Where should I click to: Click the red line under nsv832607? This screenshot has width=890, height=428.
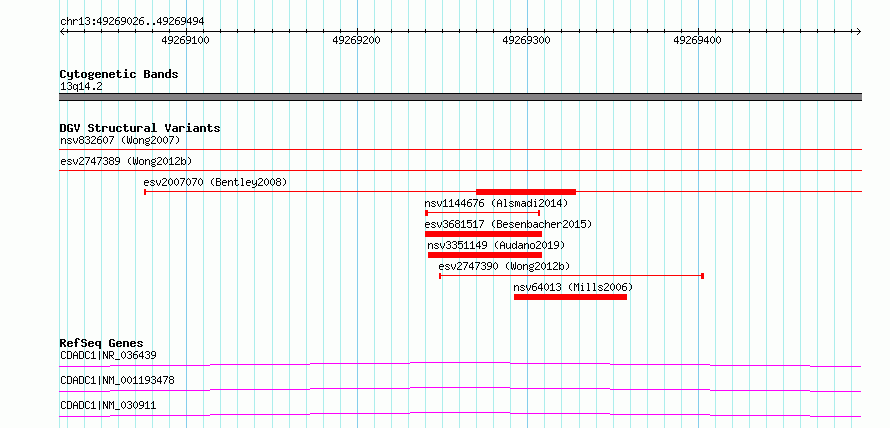point(460,149)
